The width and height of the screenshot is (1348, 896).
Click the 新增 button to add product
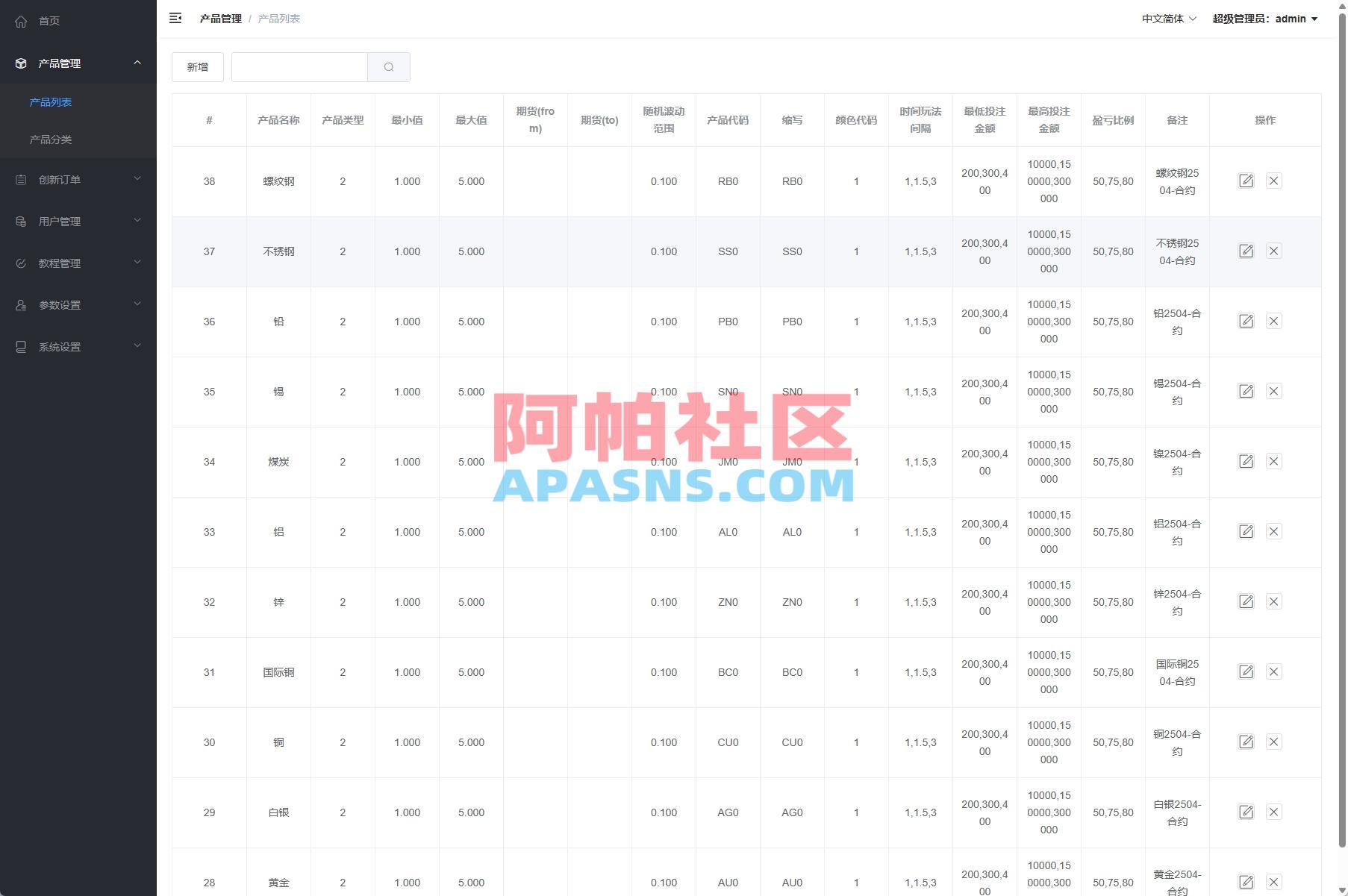pos(197,66)
